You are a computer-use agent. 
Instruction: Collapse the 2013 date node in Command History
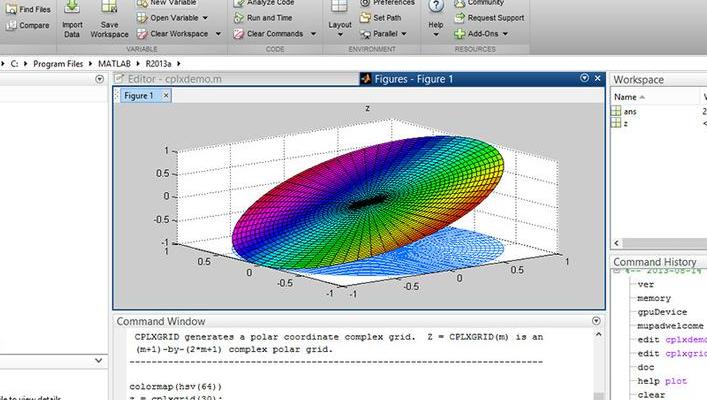(616, 271)
